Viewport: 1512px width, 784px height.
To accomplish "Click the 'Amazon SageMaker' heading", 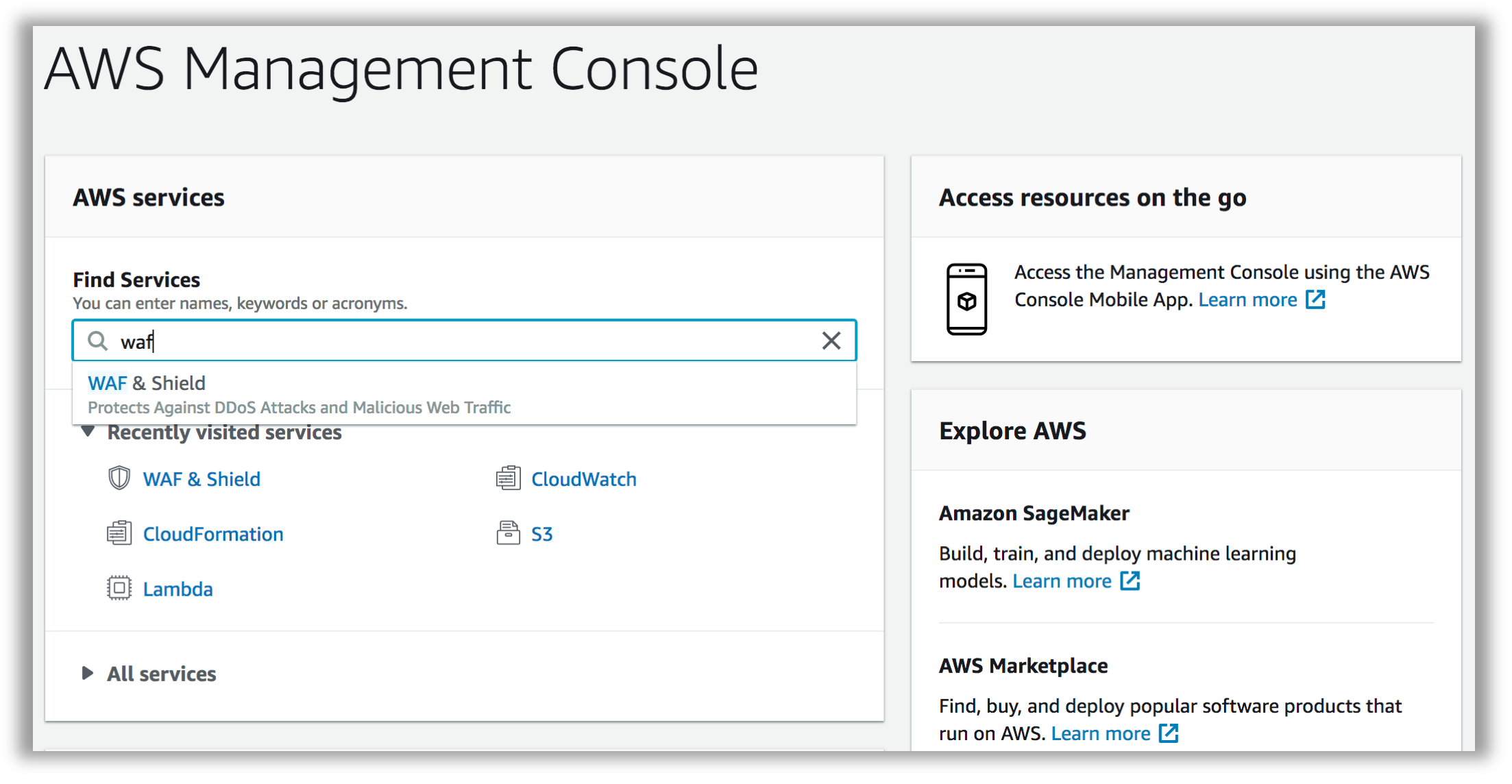I will 1034,513.
